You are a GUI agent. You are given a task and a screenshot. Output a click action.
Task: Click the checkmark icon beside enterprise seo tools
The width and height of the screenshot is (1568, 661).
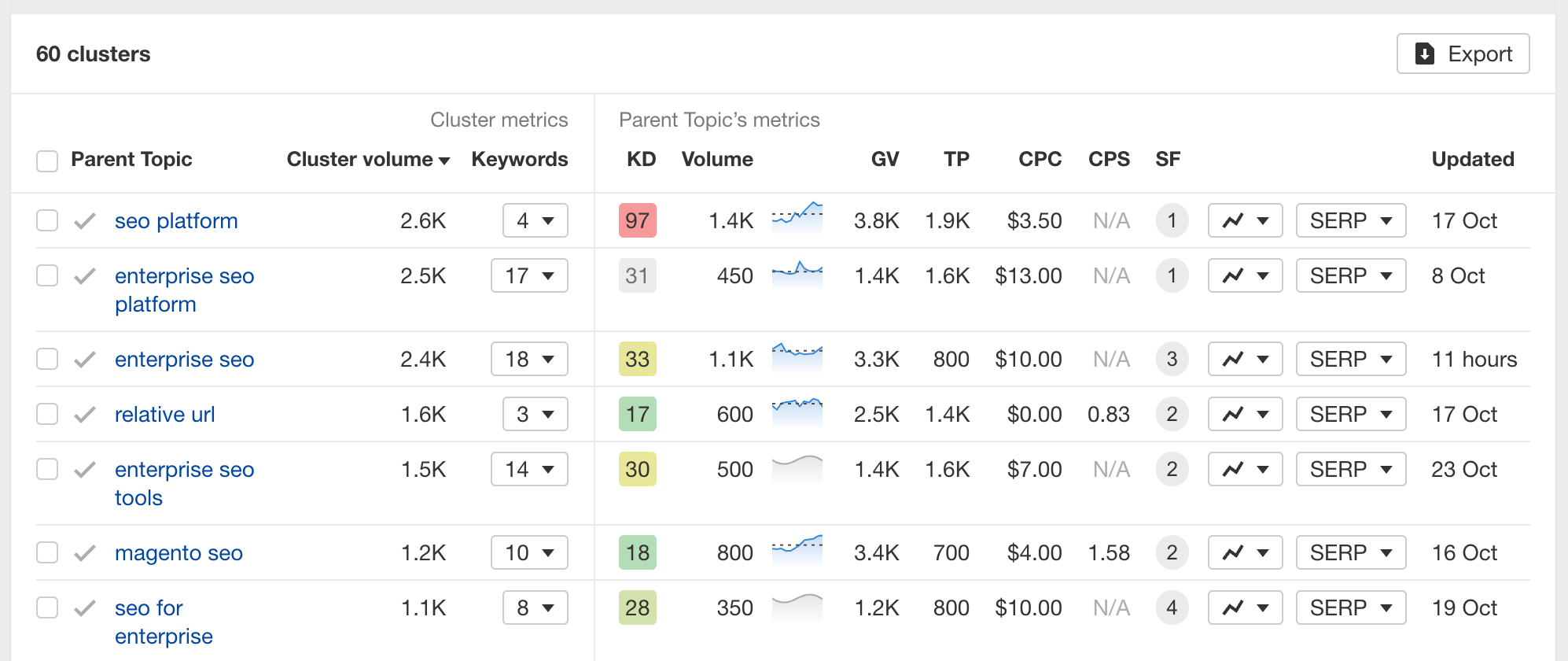click(84, 469)
